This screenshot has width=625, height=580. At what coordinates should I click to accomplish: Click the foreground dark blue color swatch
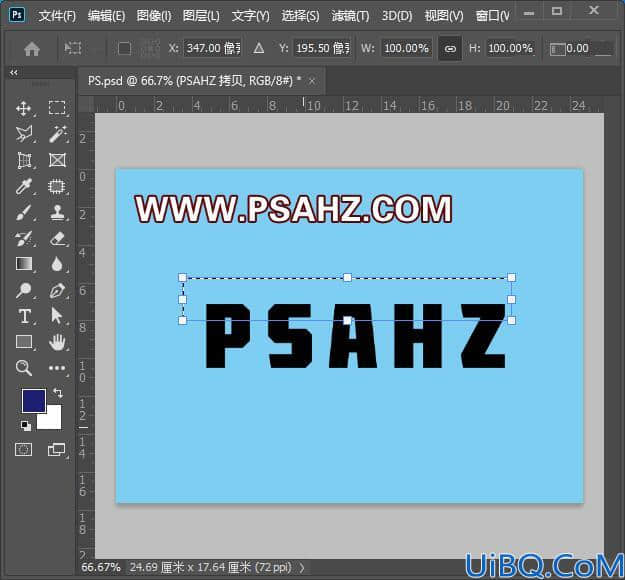33,401
